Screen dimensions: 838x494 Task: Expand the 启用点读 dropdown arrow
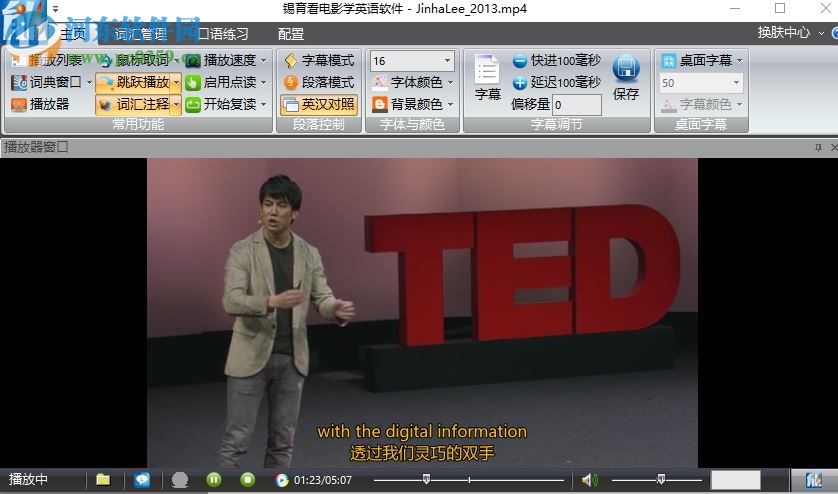click(x=264, y=82)
